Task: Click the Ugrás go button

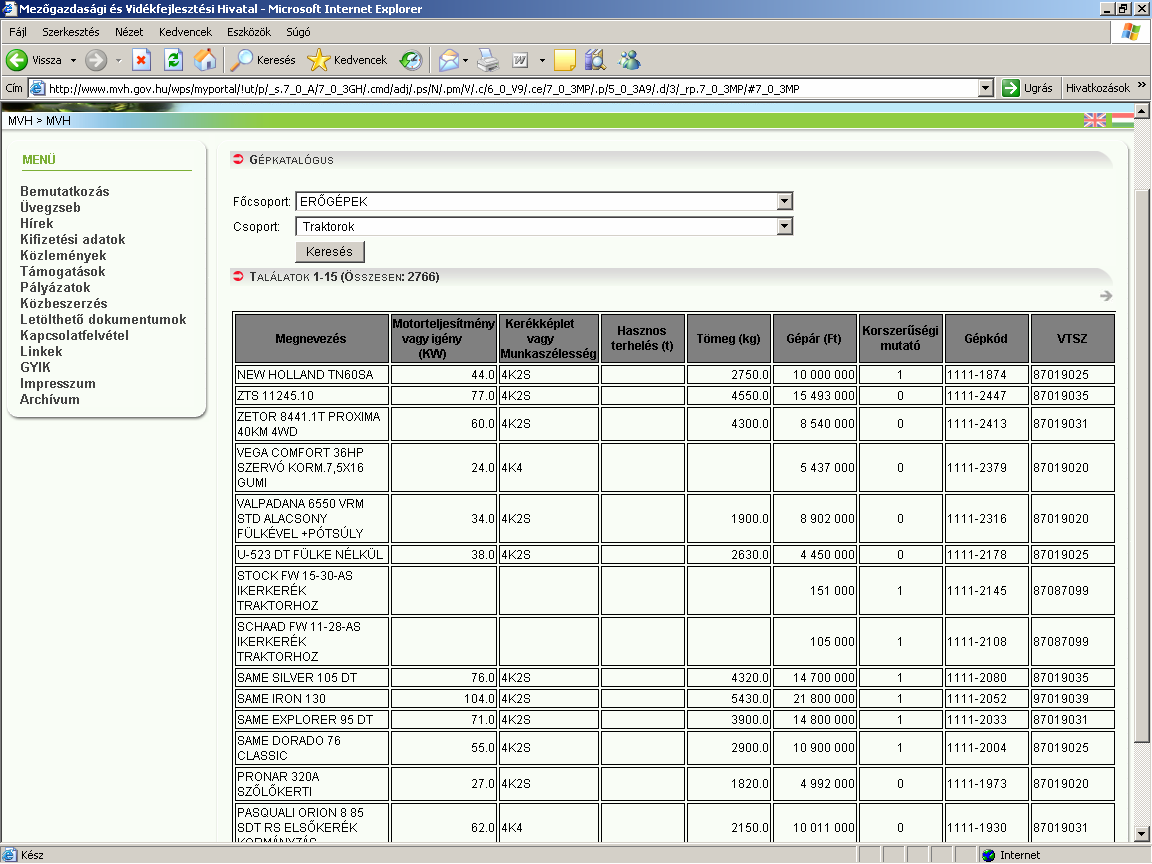Action: (x=1028, y=88)
